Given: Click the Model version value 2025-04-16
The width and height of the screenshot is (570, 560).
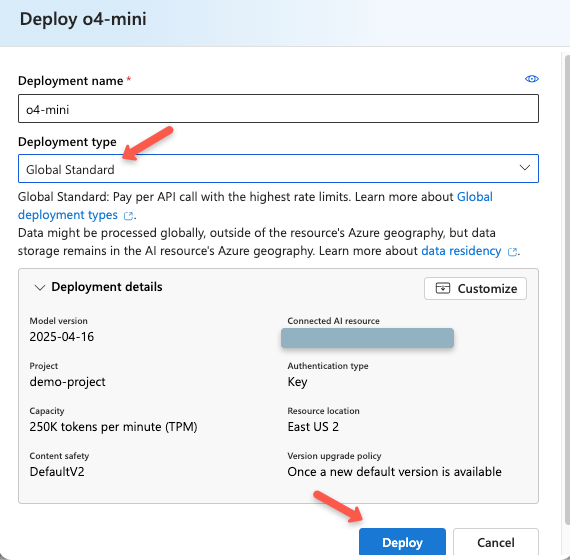Looking at the screenshot, I should click(x=62, y=337).
